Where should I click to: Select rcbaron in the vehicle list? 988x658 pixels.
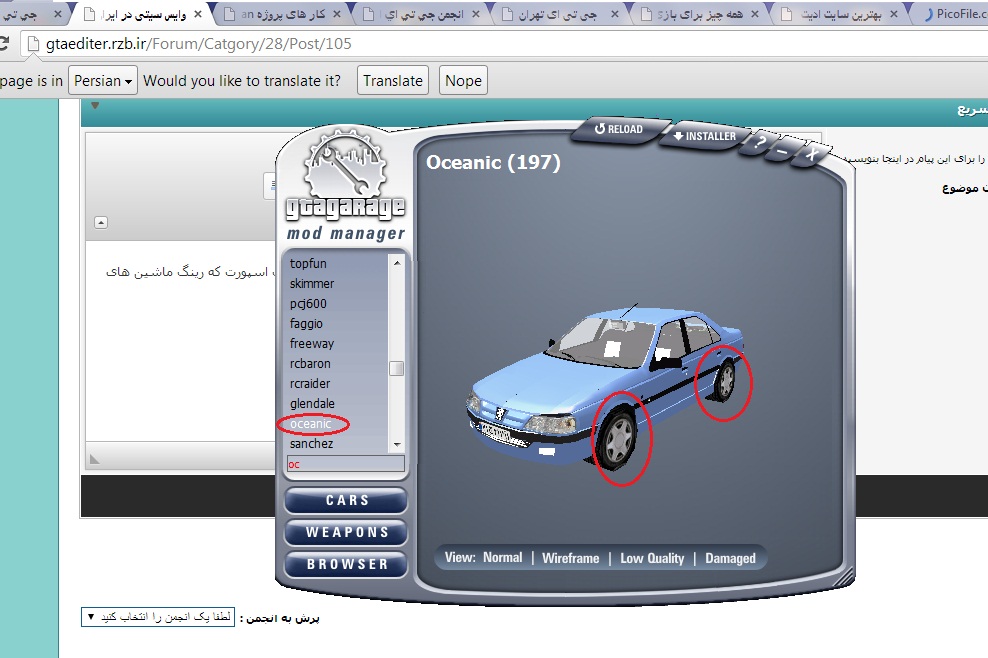(x=310, y=364)
